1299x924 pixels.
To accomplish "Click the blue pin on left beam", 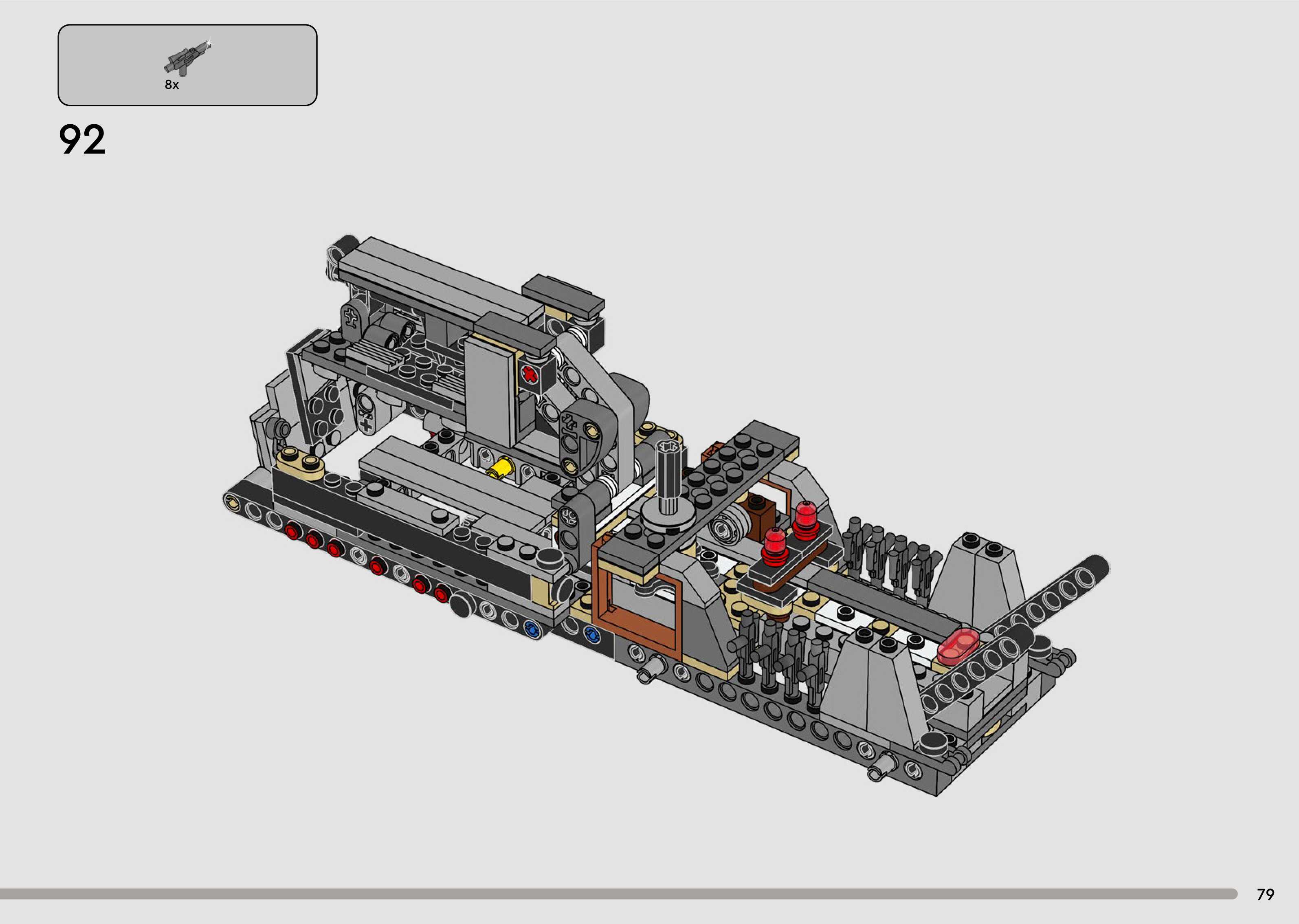I will (533, 629).
